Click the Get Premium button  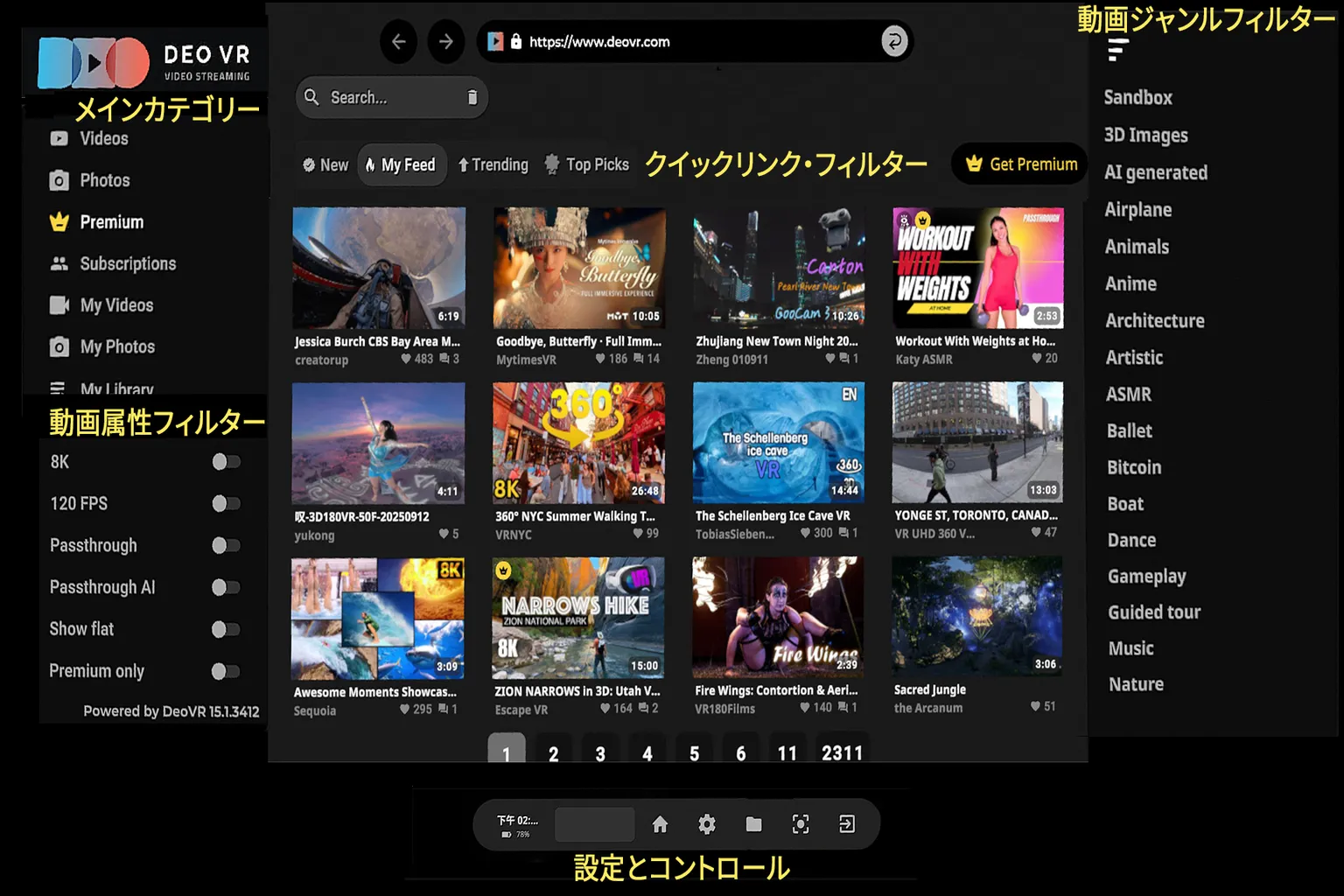(x=1018, y=164)
